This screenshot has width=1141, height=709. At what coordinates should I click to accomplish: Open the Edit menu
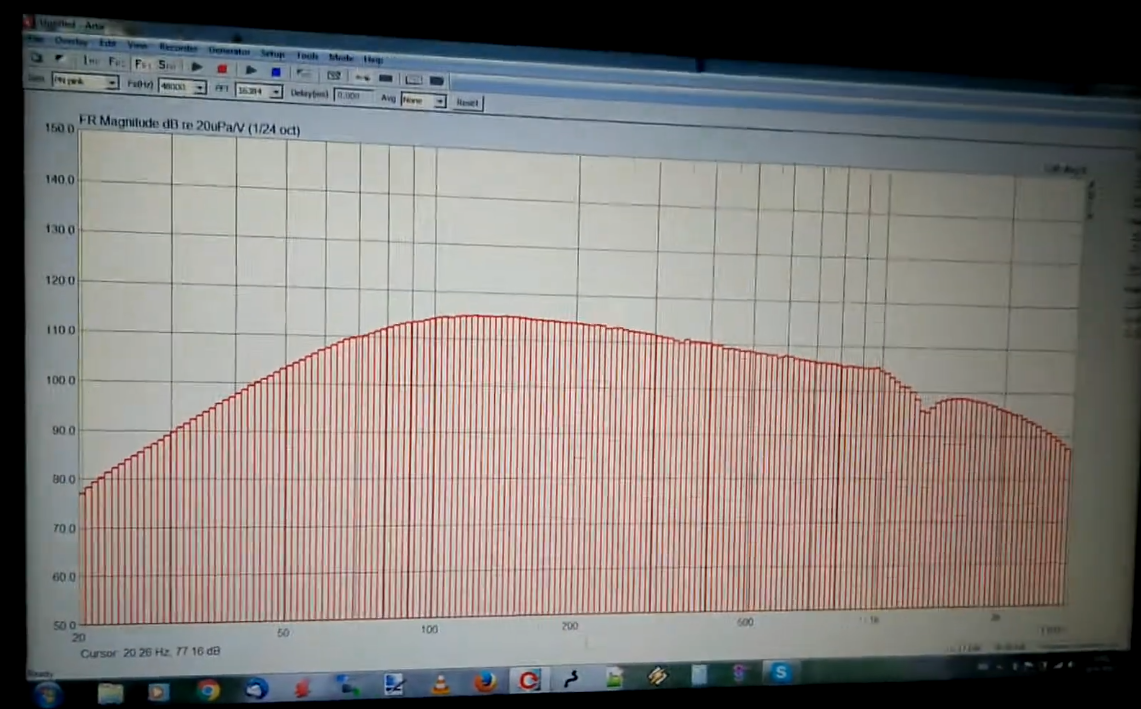pos(108,43)
